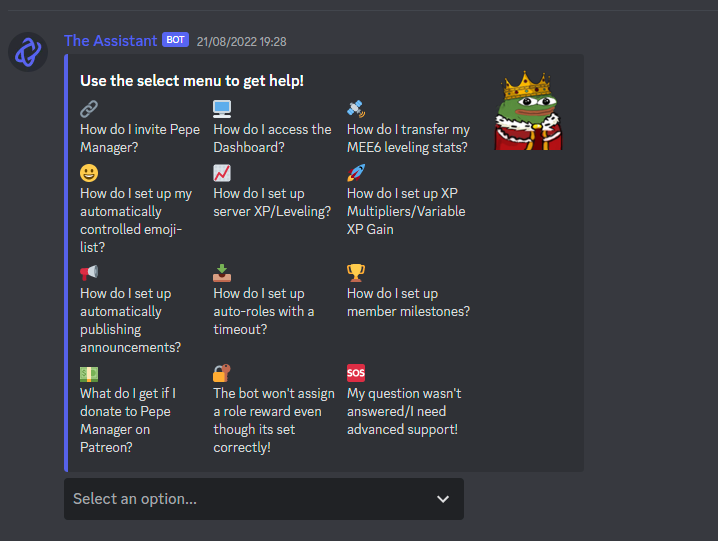Expand the select menu chevron arrow
The width and height of the screenshot is (718, 541).
click(x=443, y=499)
